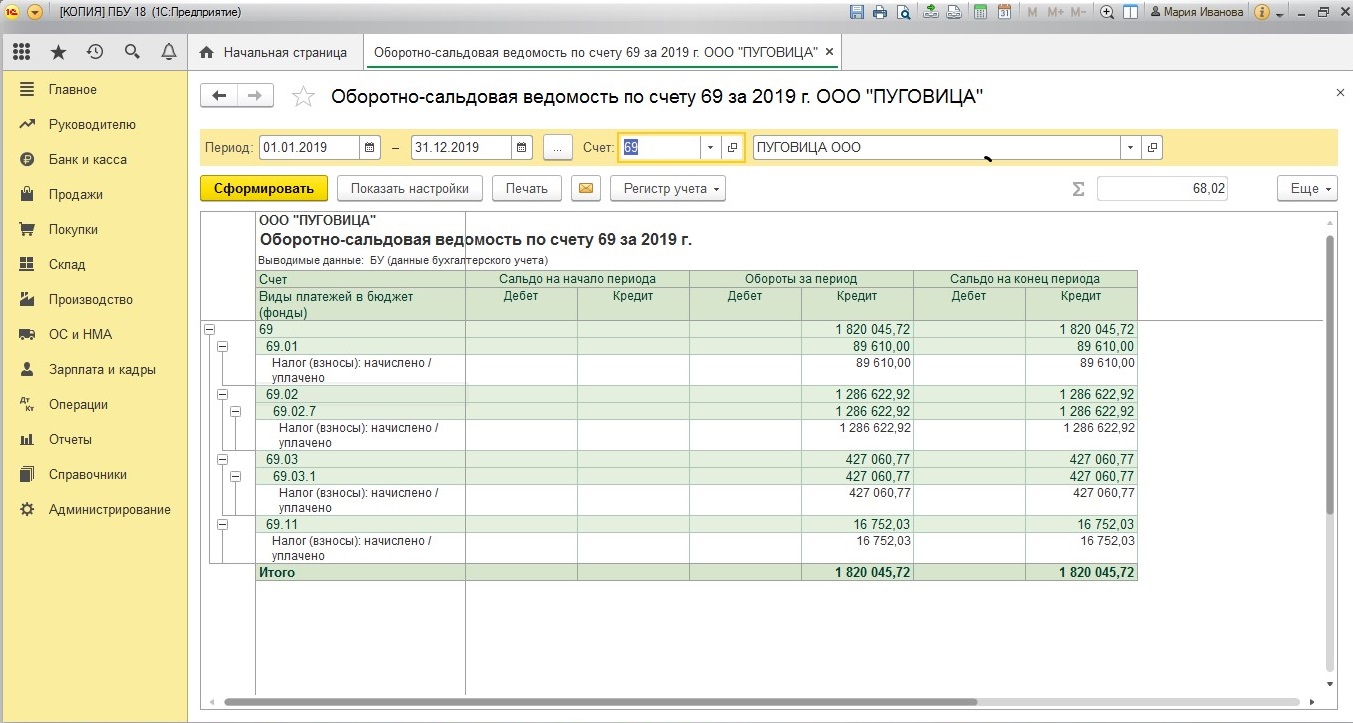Click the Print icon in title bar
Image resolution: width=1353 pixels, height=723 pixels.
coord(880,13)
